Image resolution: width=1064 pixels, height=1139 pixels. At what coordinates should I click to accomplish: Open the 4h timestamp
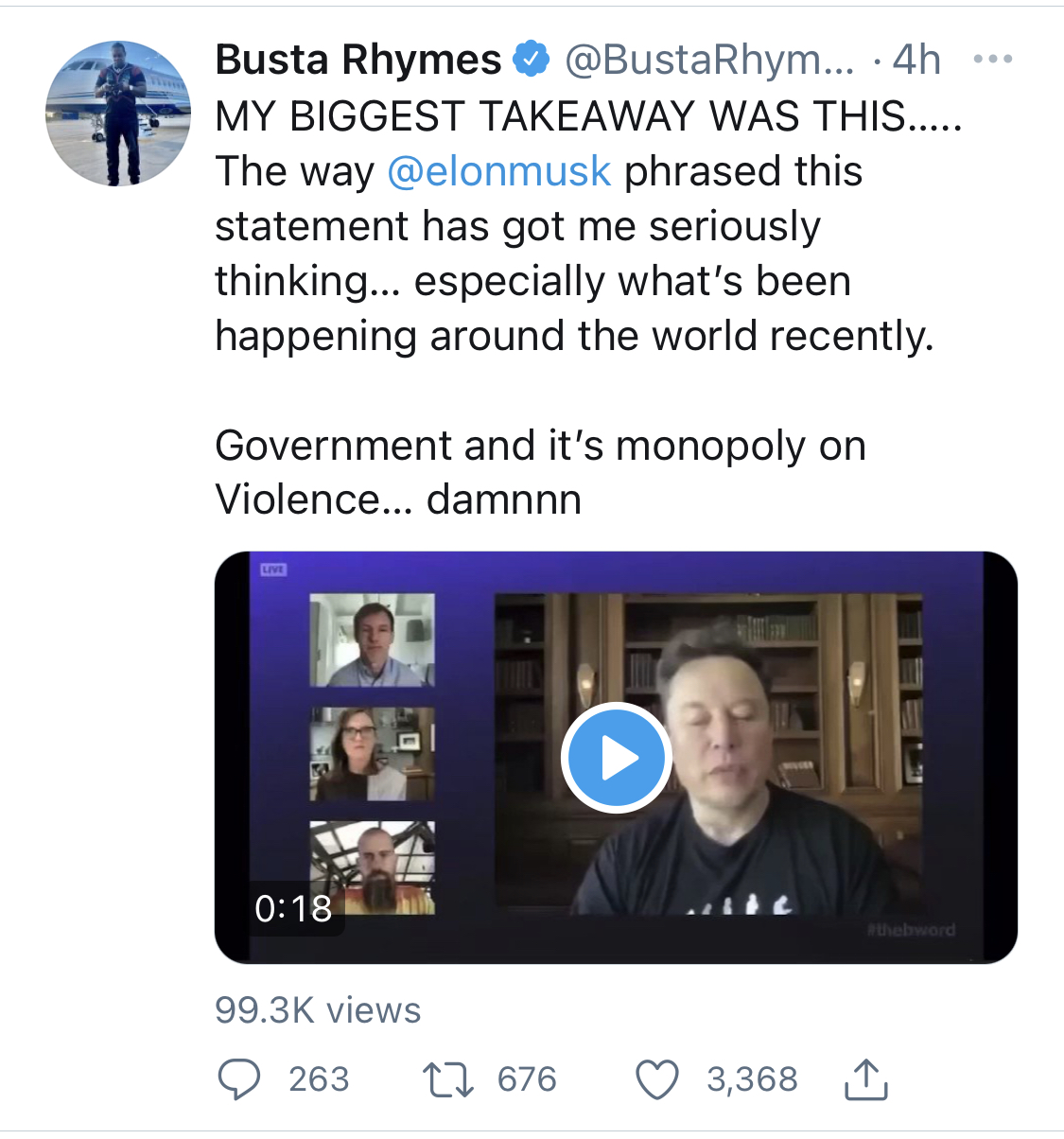916,60
